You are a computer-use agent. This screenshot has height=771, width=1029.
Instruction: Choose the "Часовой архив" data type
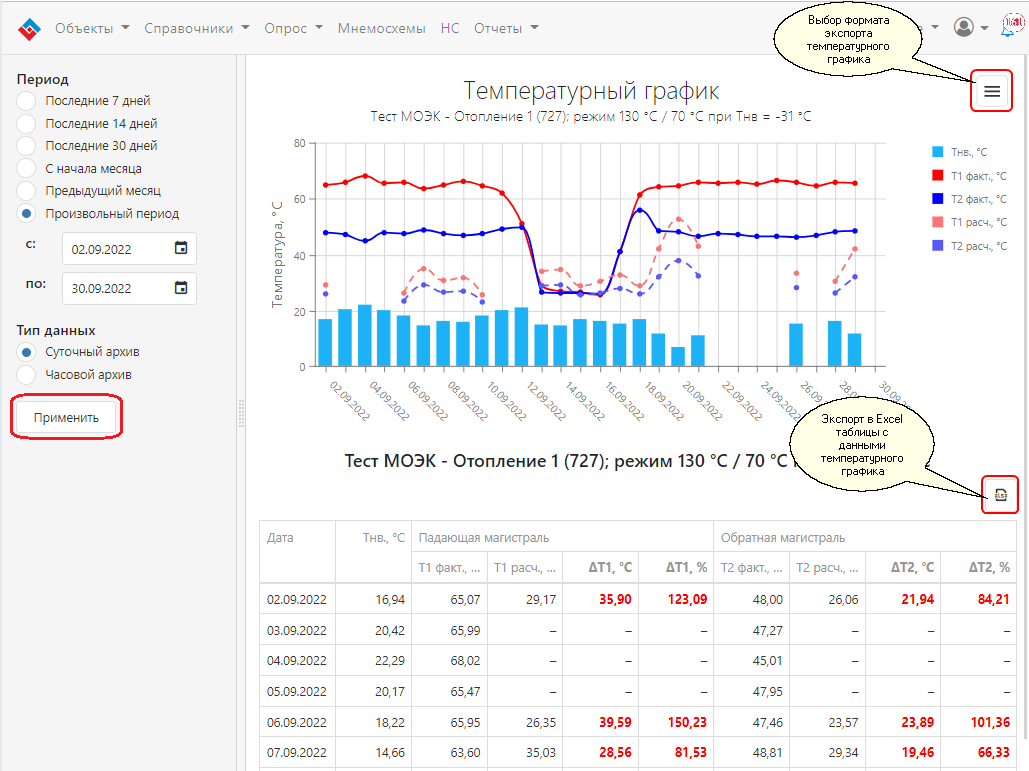click(27, 374)
